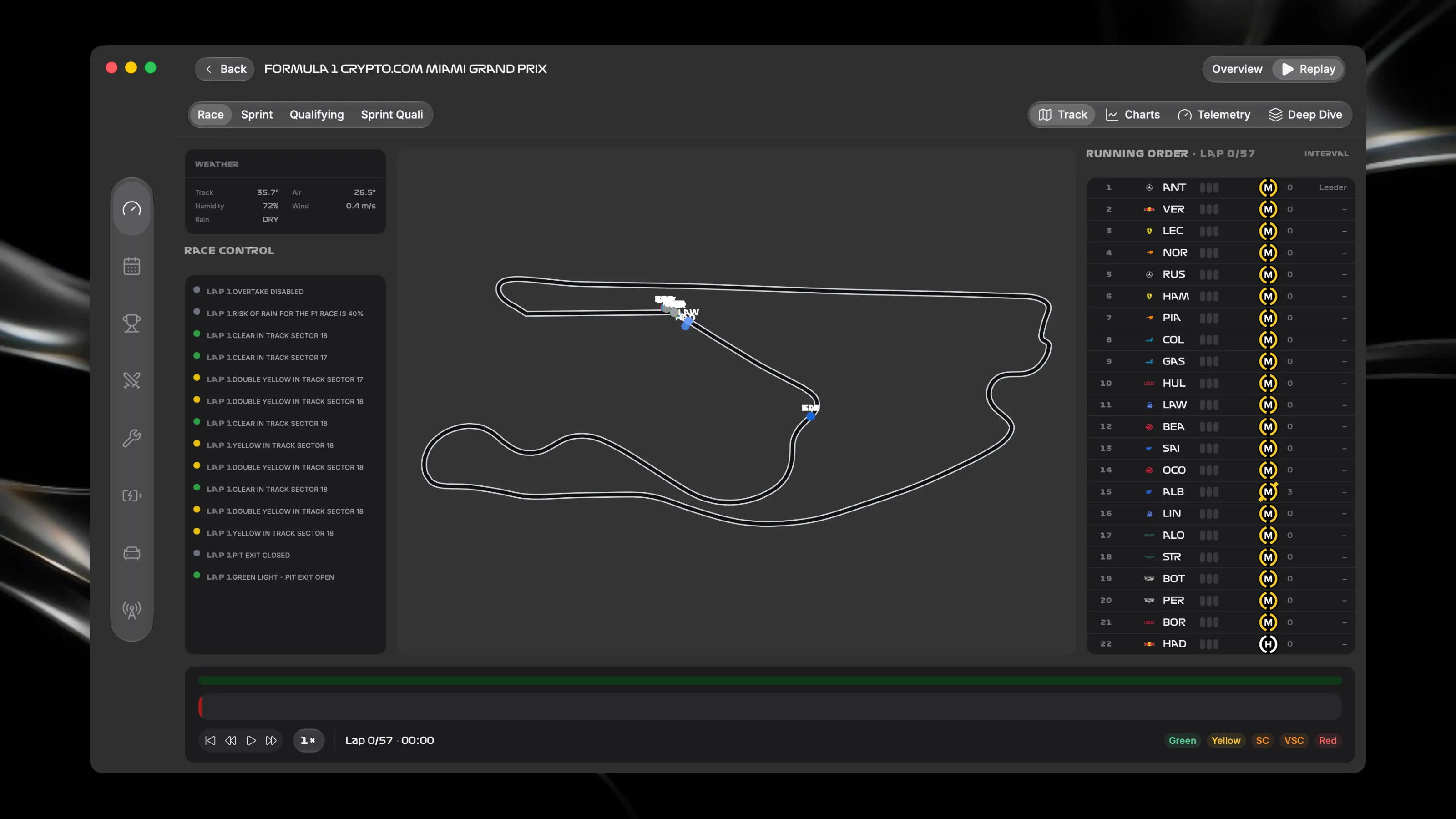Image resolution: width=1456 pixels, height=819 pixels.
Task: Open the Deep Dive view tab
Action: pyautogui.click(x=1306, y=115)
